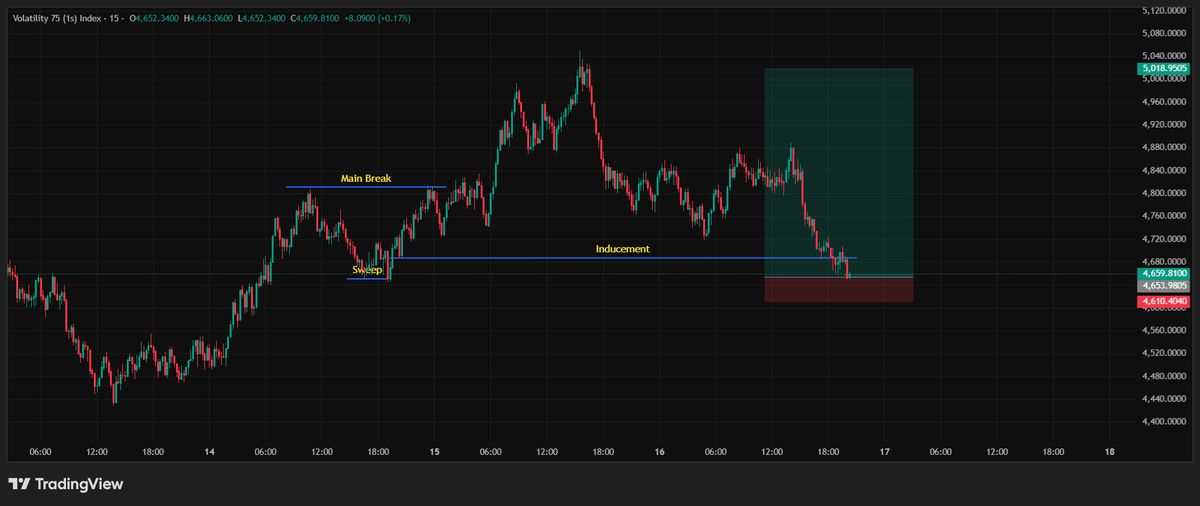Click the 4,400.0000 price axis label

1164,422
